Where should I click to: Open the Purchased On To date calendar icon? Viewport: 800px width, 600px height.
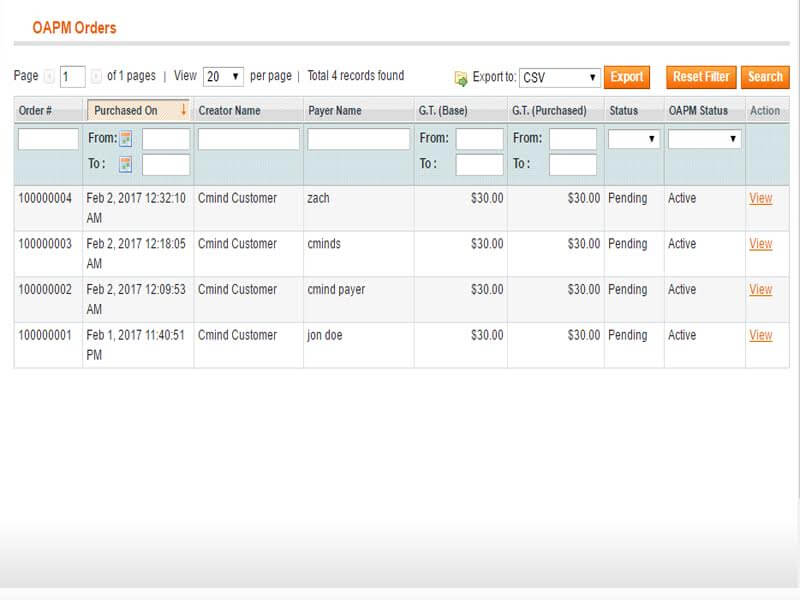click(126, 164)
